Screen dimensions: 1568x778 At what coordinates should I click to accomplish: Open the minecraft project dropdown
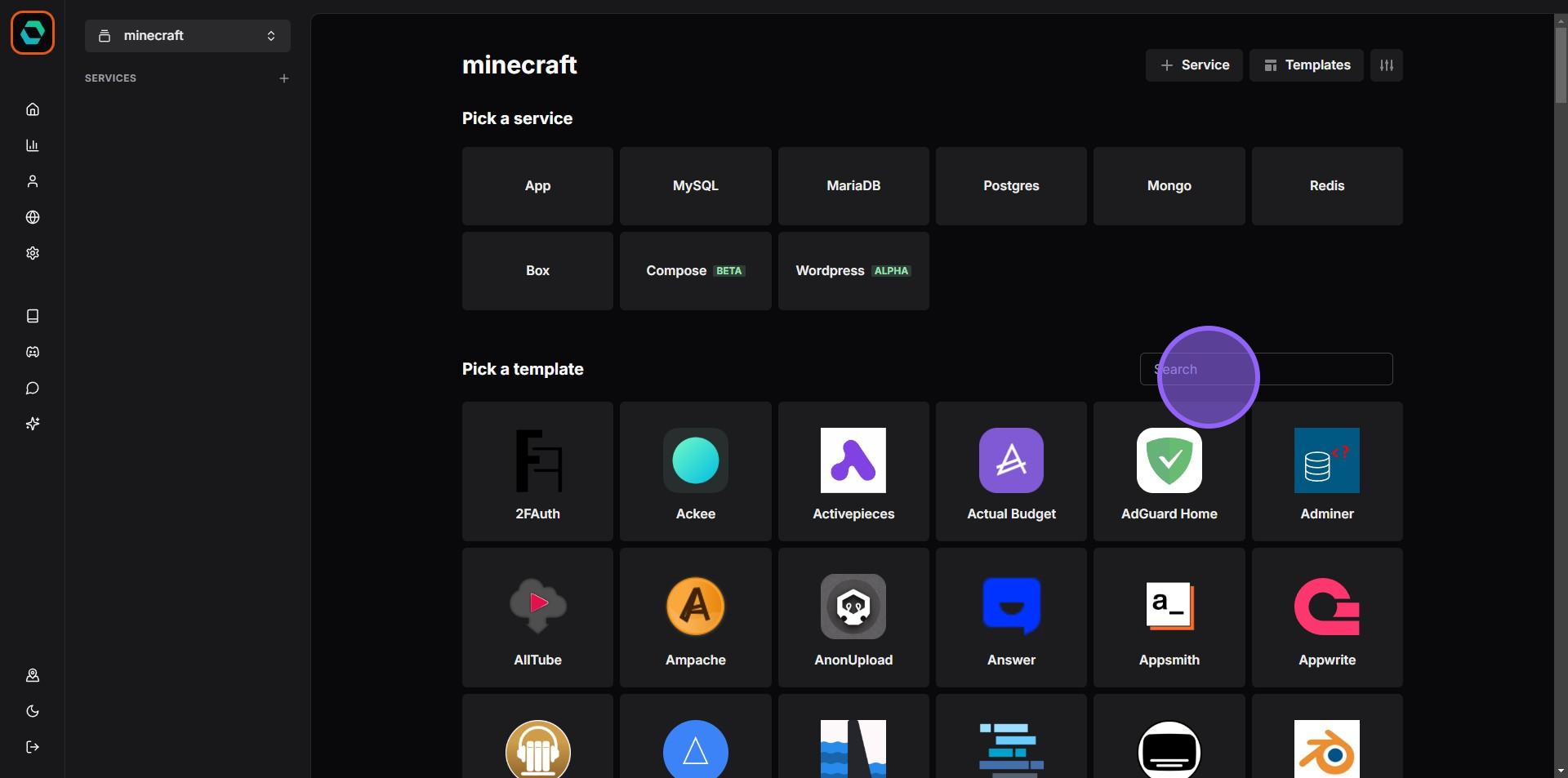(x=188, y=36)
